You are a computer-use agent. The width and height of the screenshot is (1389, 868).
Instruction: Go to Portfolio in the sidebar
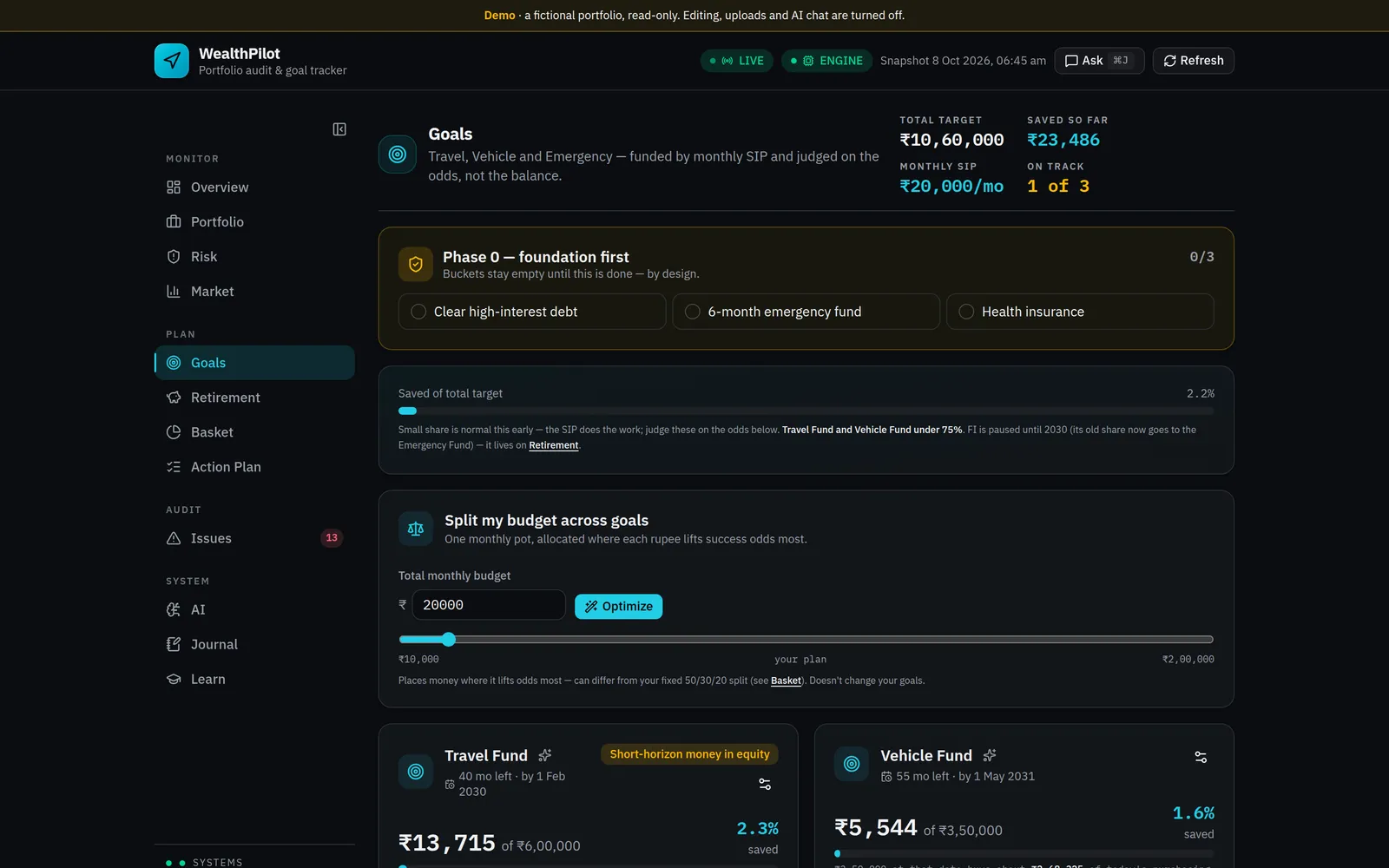(254, 222)
